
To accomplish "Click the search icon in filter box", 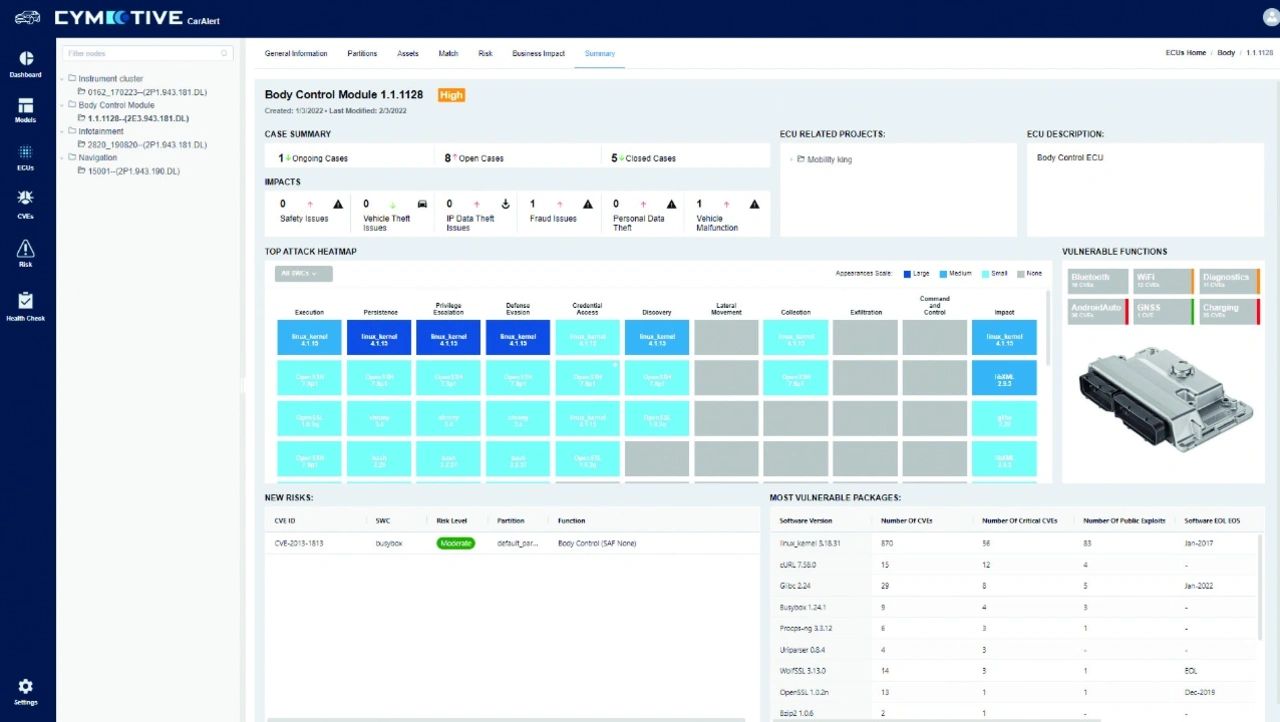I will [225, 53].
